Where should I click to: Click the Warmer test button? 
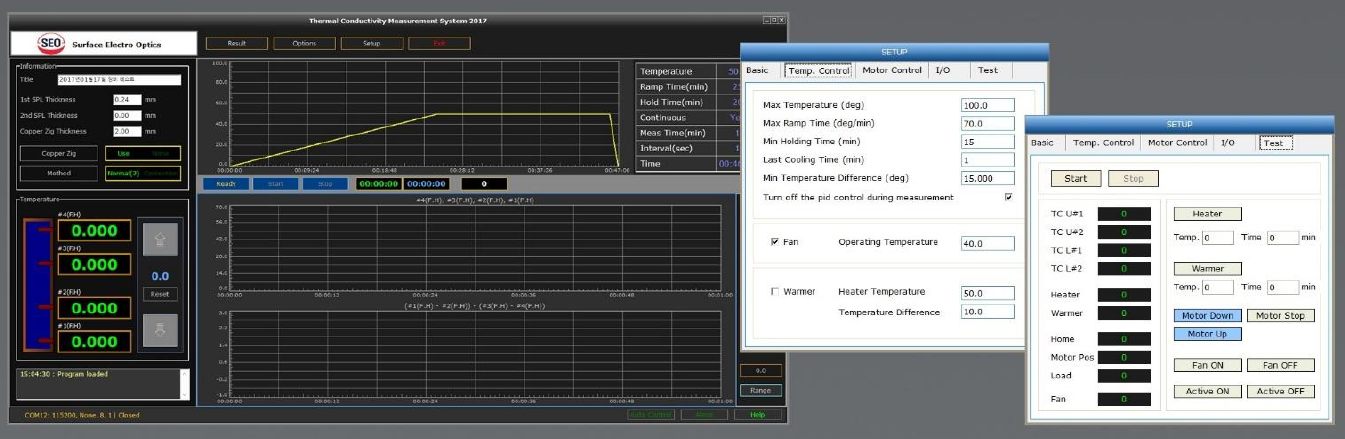click(x=1207, y=268)
